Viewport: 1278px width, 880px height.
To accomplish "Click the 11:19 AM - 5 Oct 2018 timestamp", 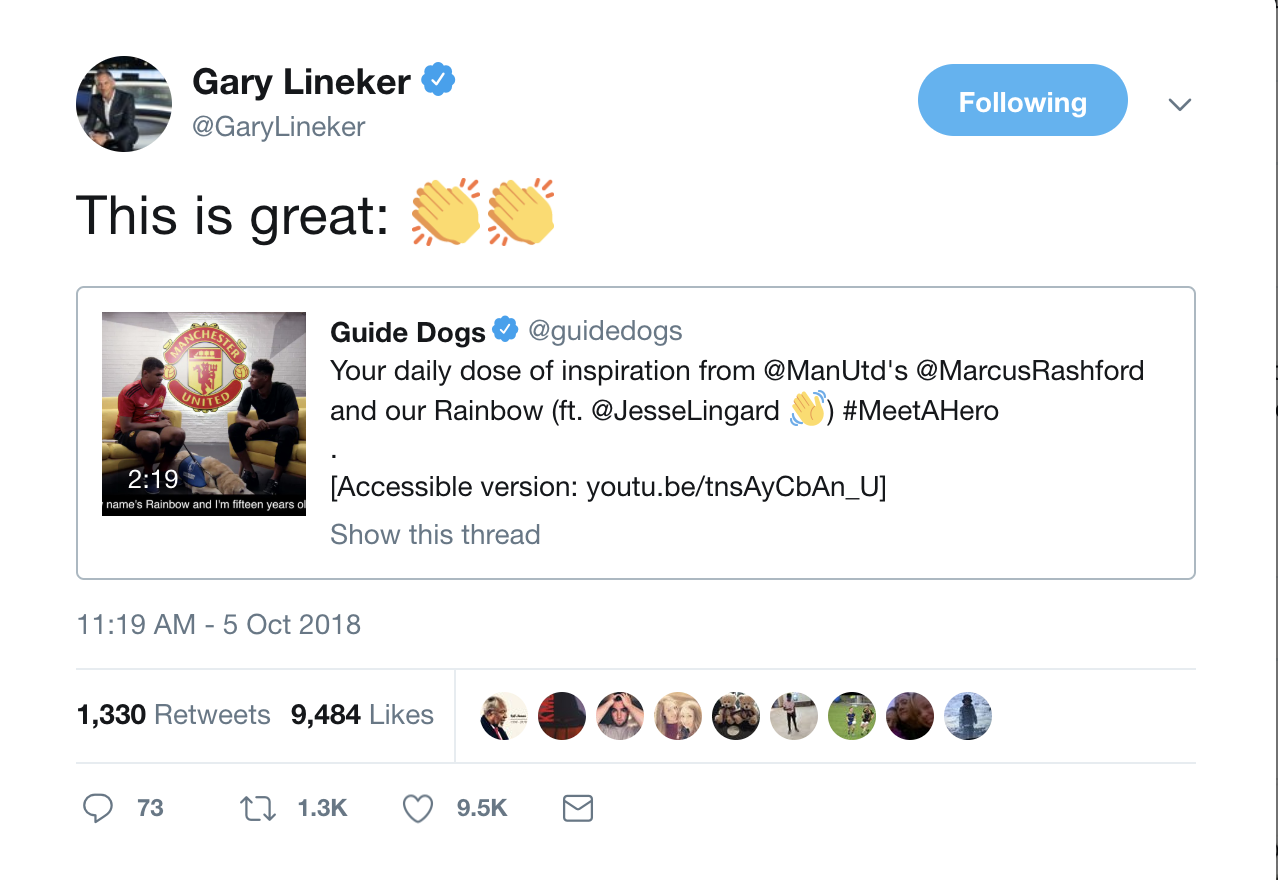I will [219, 625].
